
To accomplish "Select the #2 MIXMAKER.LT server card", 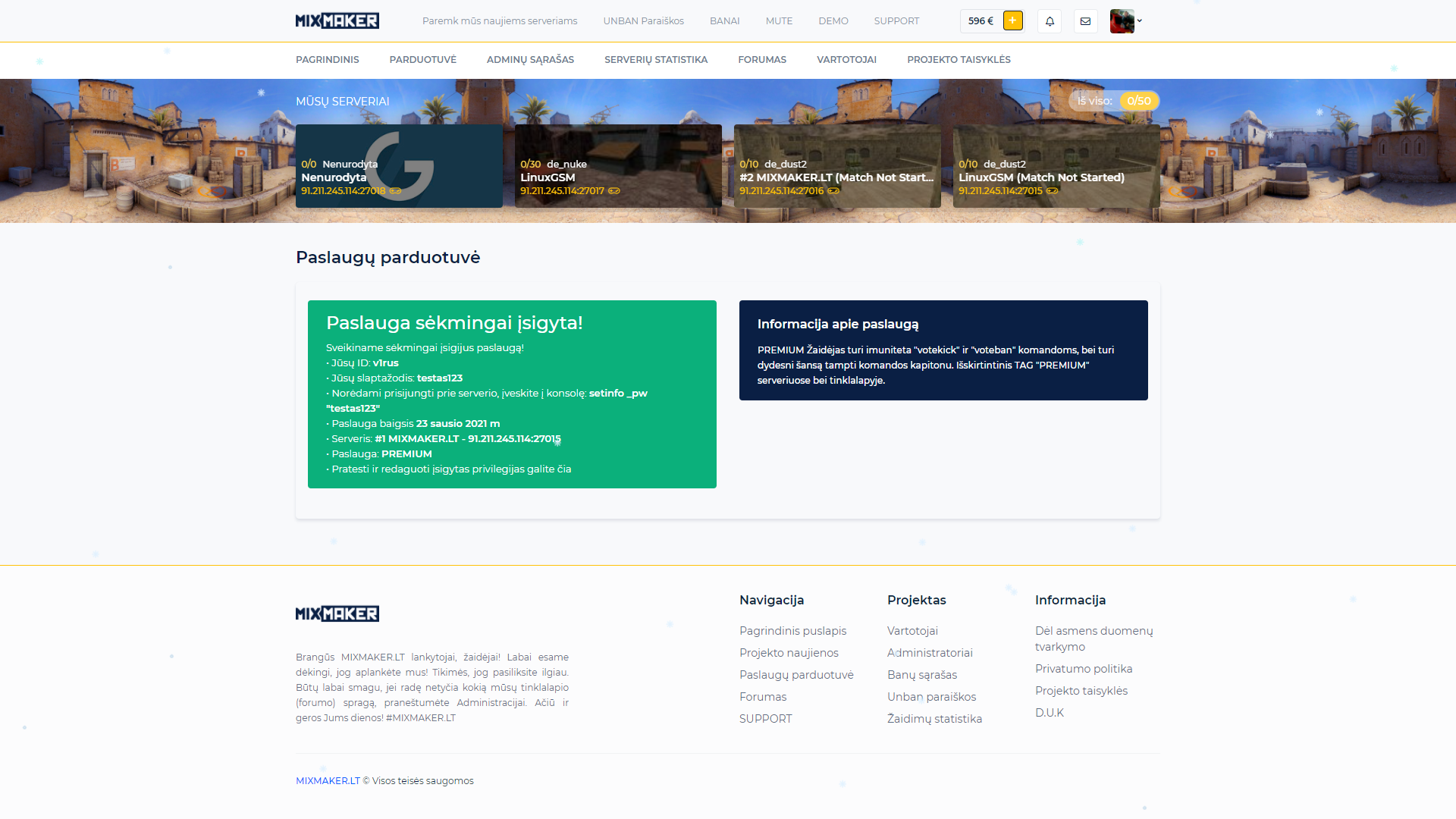I will pos(837,166).
